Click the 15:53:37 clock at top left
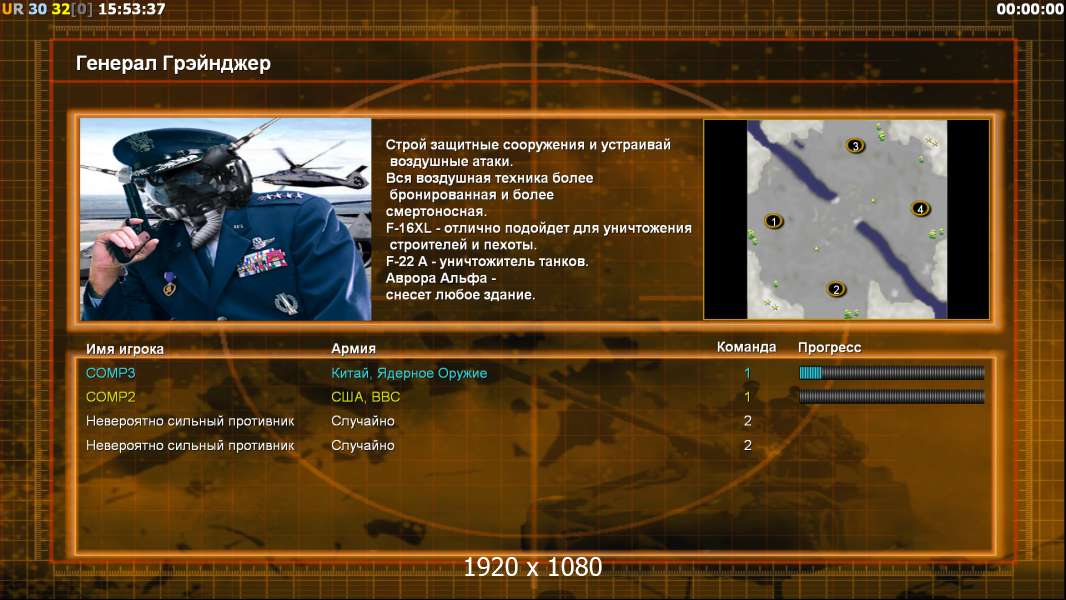The width and height of the screenshot is (1066, 600). [131, 9]
